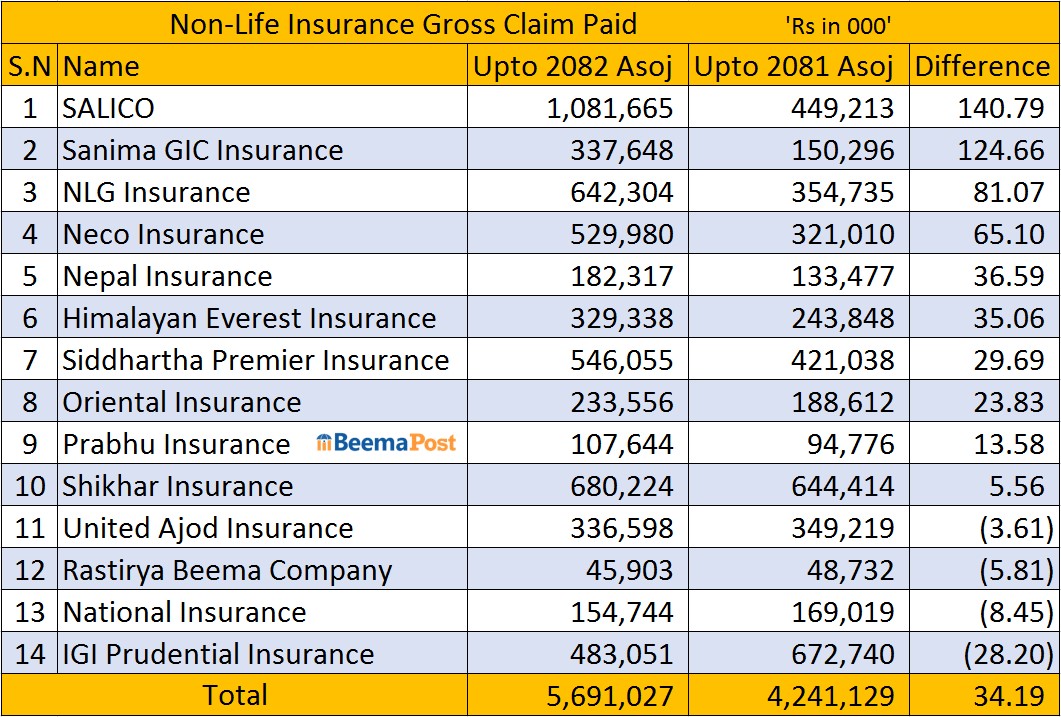Click Himalayan Everest Insurance 2081 value 243,848
Screen dimensions: 1061x717
[x=843, y=318]
